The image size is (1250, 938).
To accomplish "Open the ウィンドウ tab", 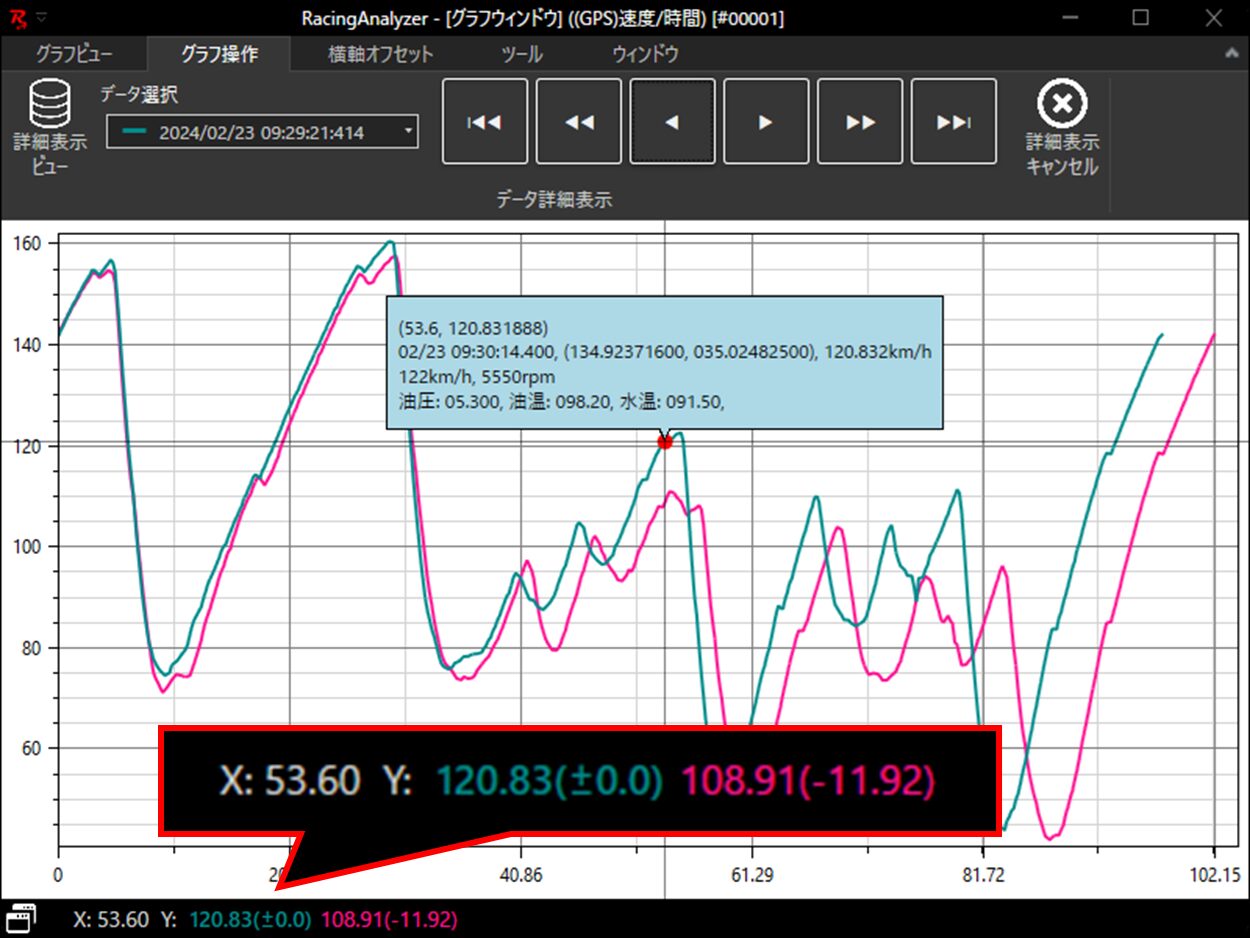I will [x=645, y=54].
